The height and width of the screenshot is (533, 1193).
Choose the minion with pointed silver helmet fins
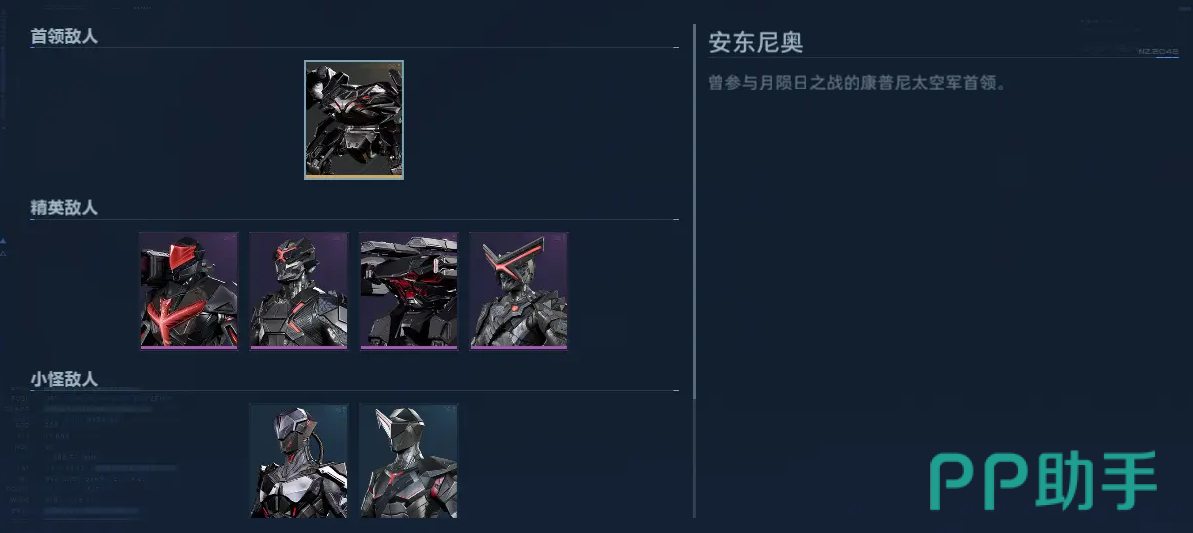click(409, 462)
